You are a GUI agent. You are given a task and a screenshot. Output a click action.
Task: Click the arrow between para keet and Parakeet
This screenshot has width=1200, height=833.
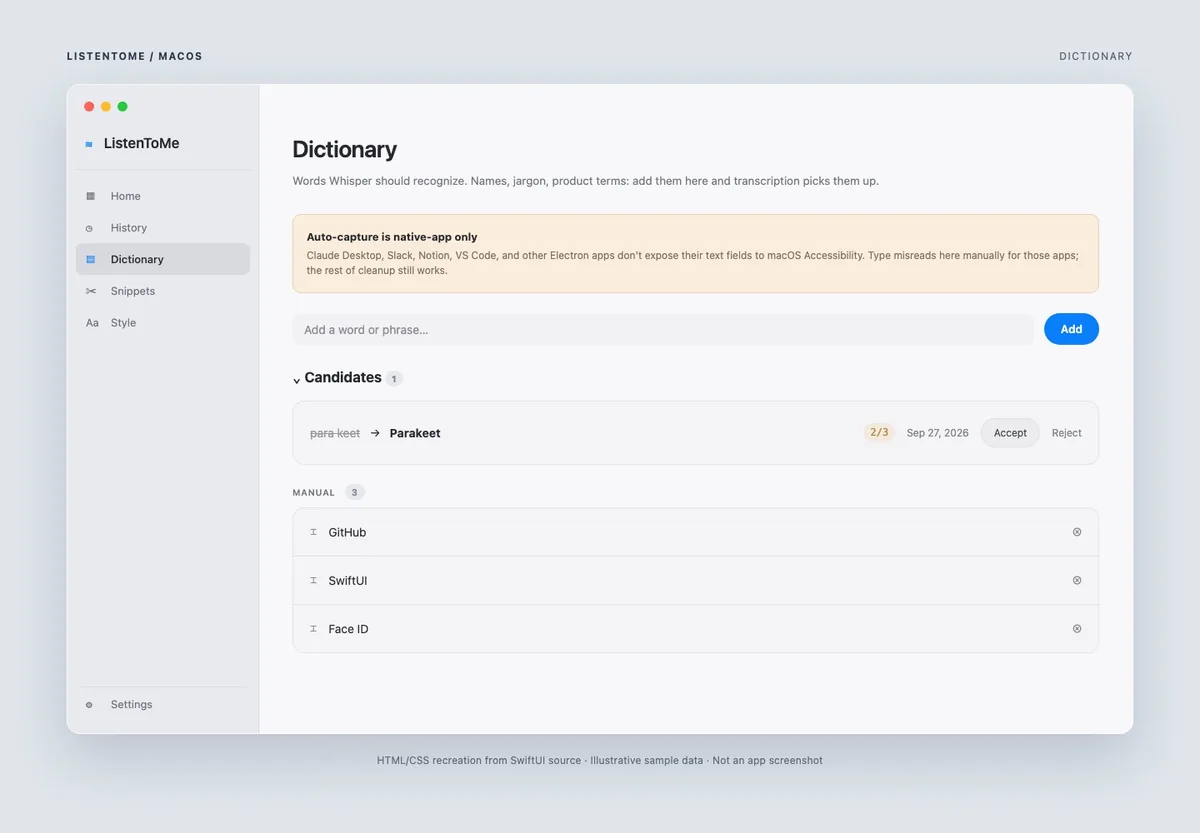point(375,433)
